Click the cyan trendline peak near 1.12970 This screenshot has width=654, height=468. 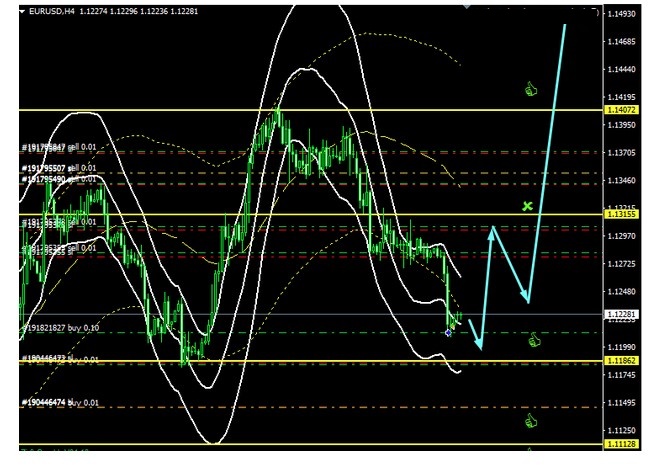tap(492, 229)
